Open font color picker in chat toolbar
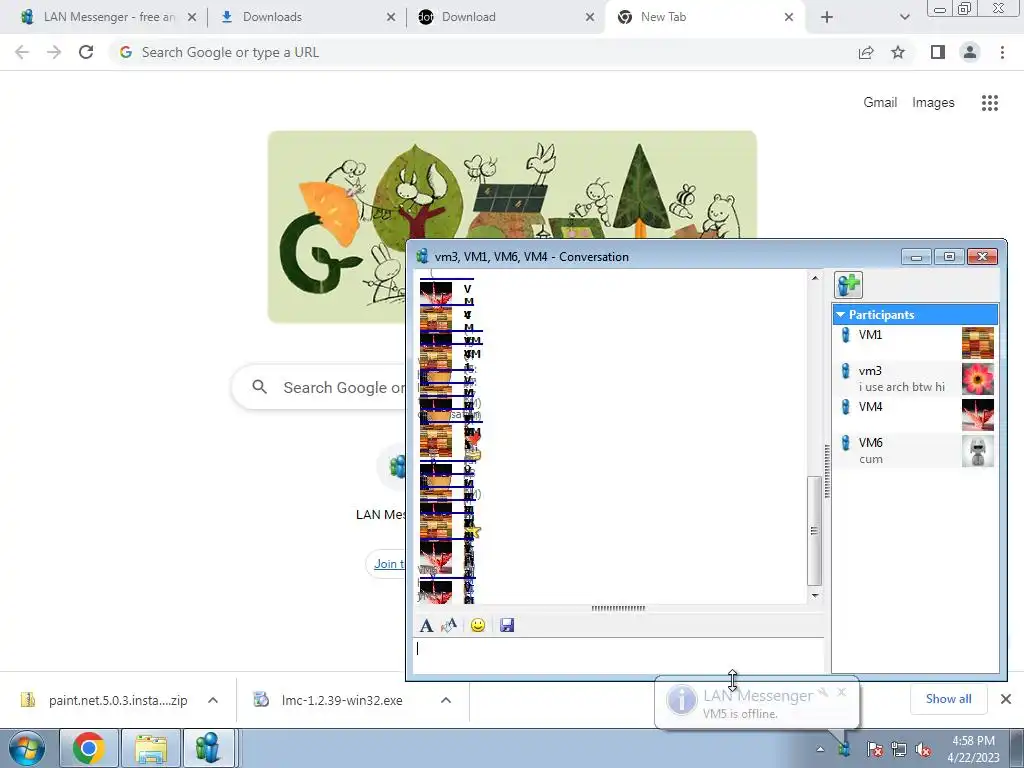Image resolution: width=1024 pixels, height=768 pixels. (449, 626)
